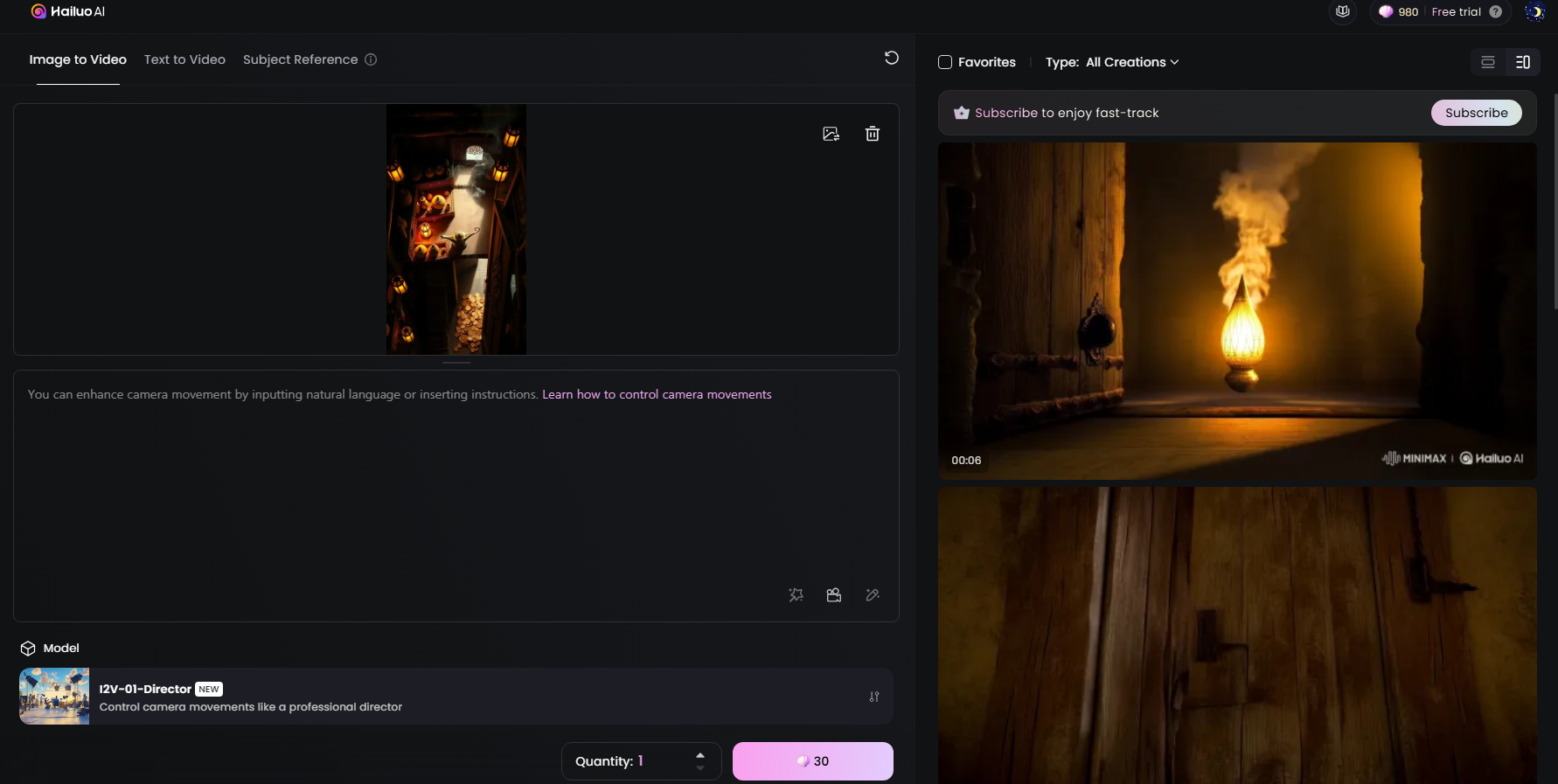This screenshot has height=784, width=1558.
Task: Enable the Favorites checkbox
Action: pos(945,62)
